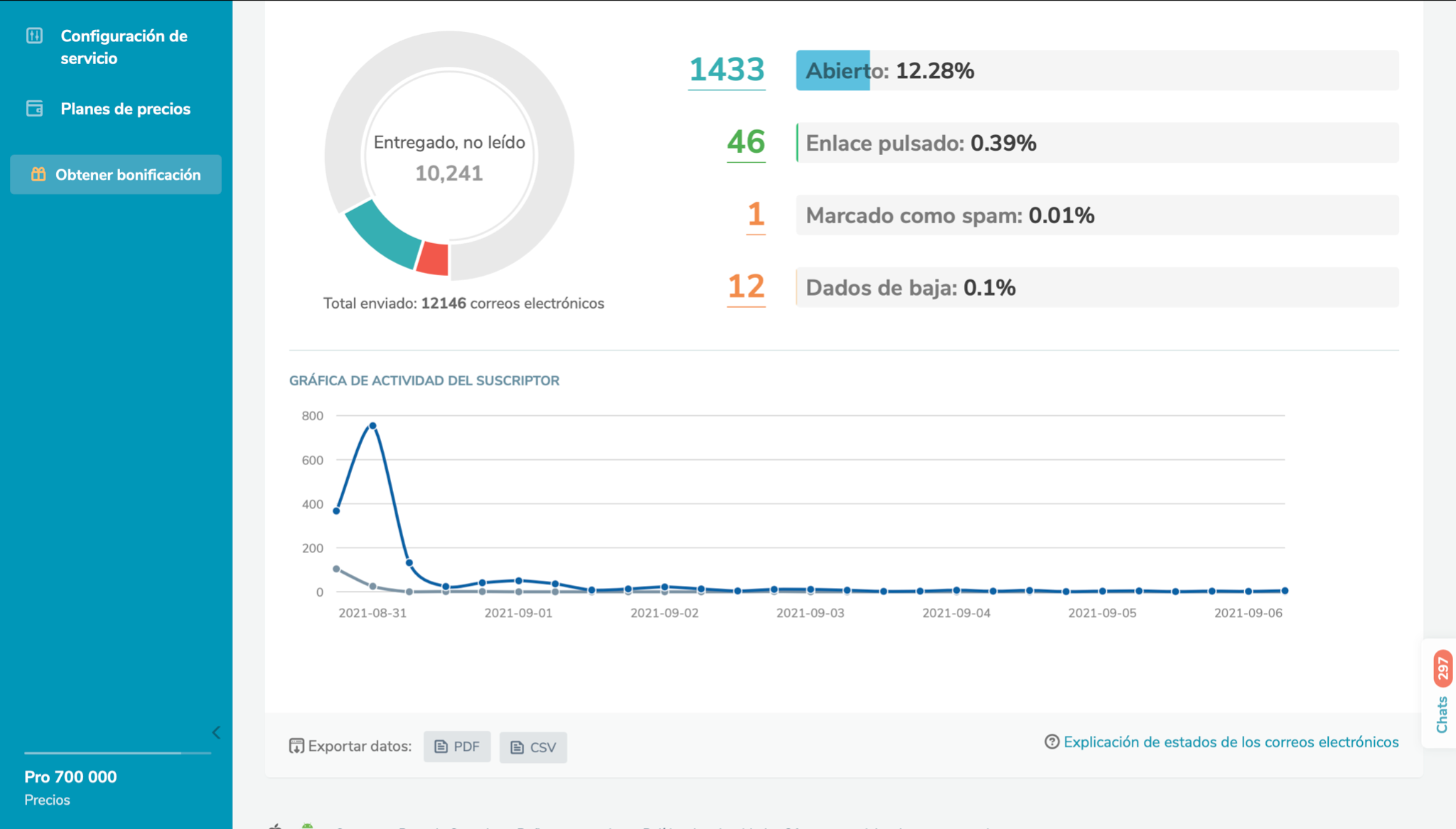Click the Exportar datos download icon
1456x829 pixels.
(x=296, y=746)
